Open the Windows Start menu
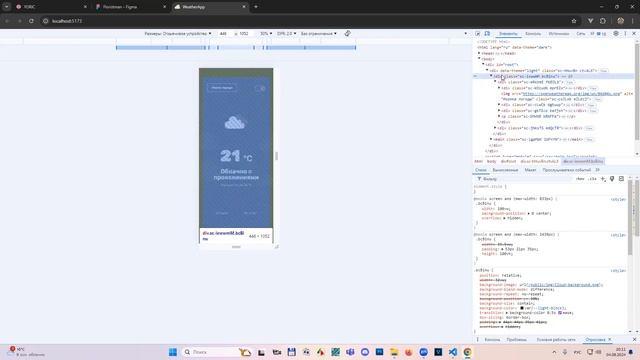 [x=173, y=352]
